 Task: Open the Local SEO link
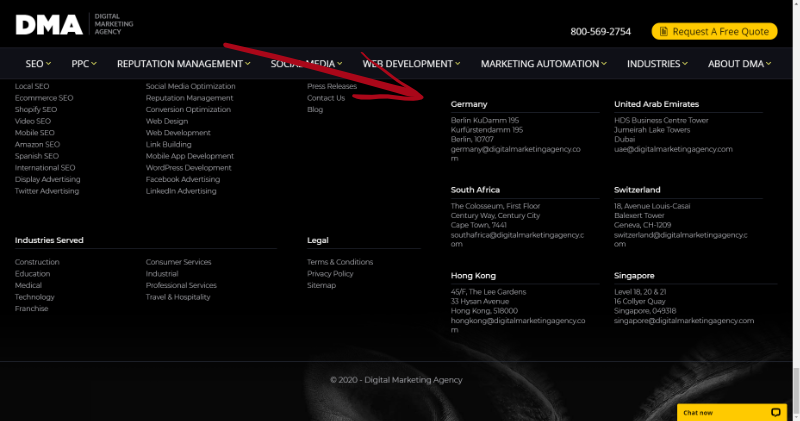tap(32, 86)
